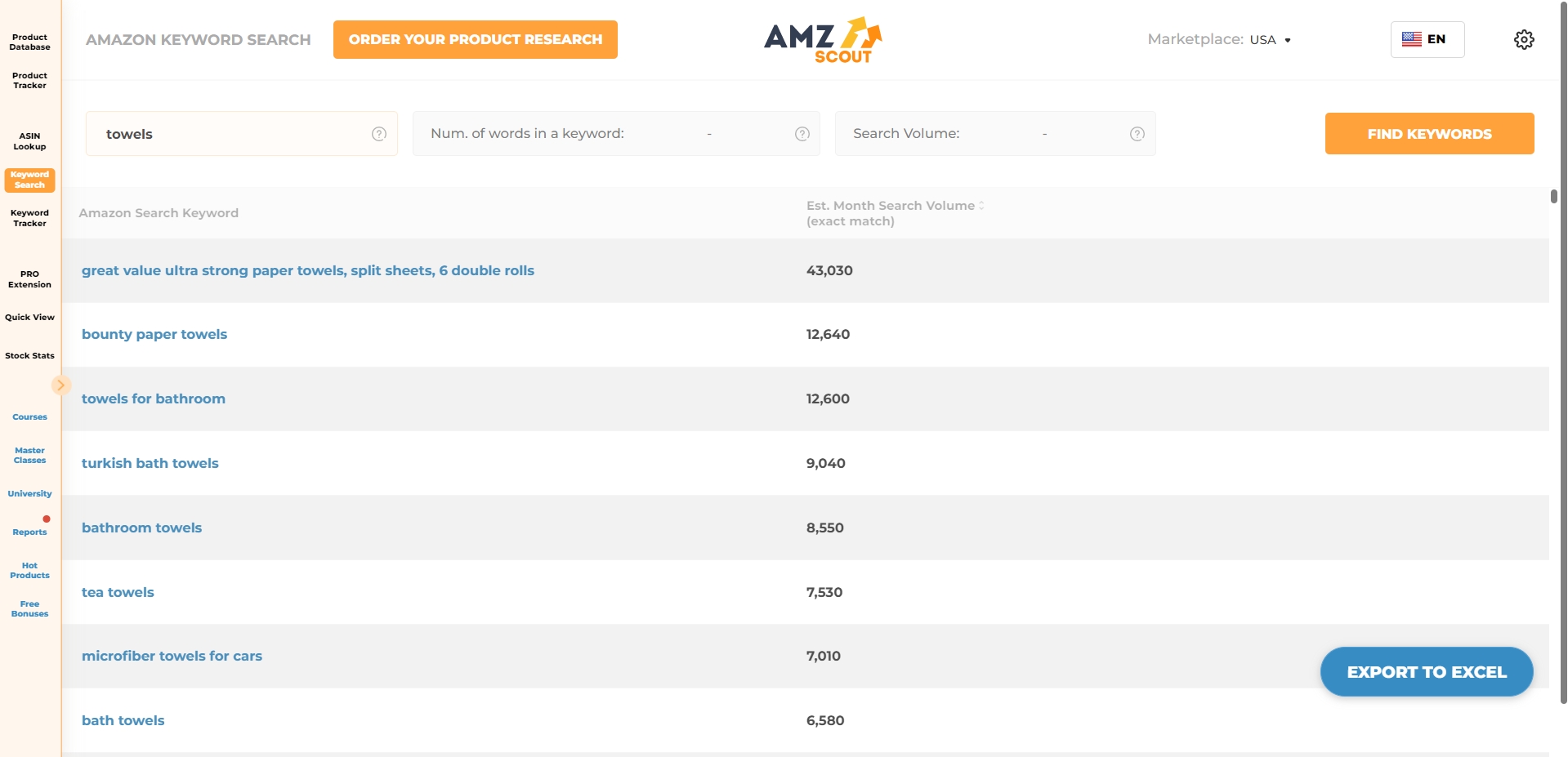1568x757 pixels.
Task: Open Quick View in sidebar
Action: click(x=29, y=318)
